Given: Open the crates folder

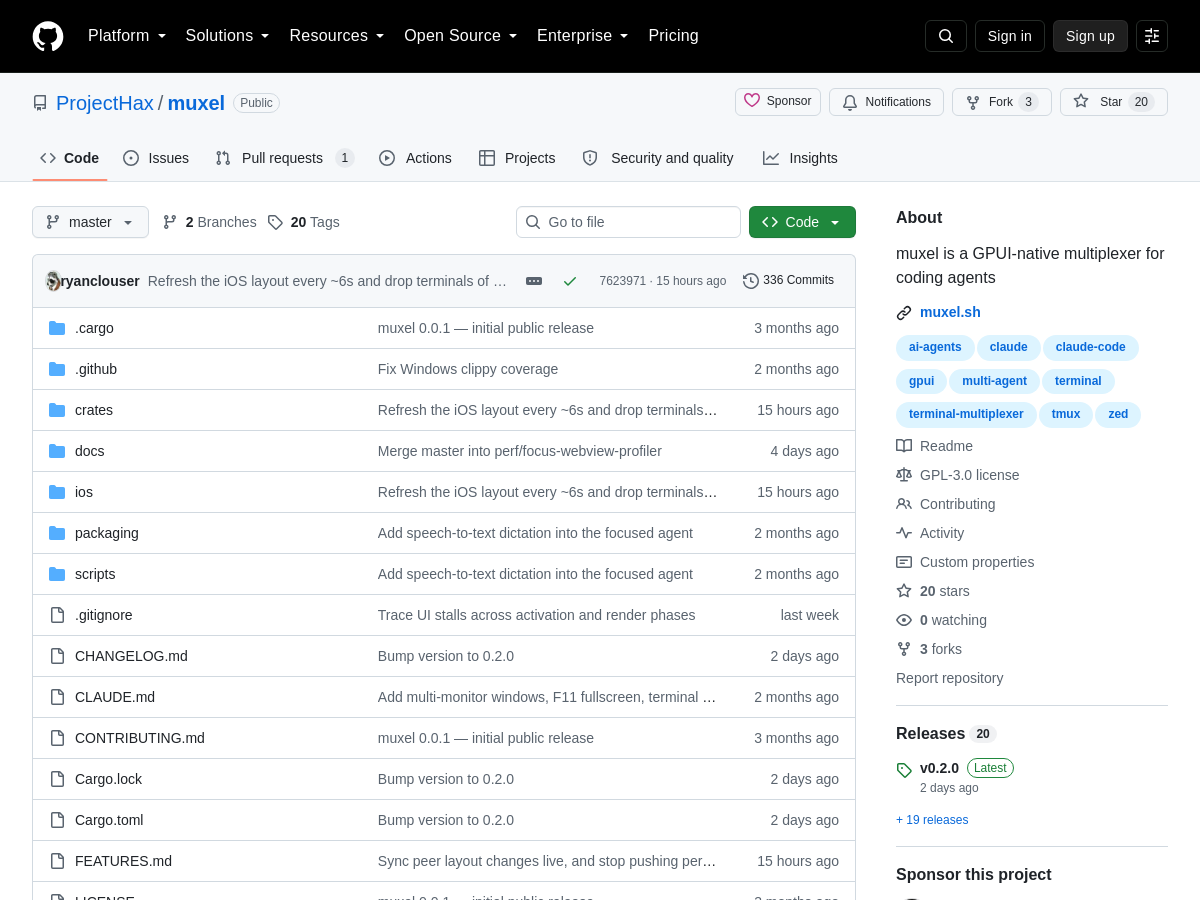Looking at the screenshot, I should coord(94,410).
